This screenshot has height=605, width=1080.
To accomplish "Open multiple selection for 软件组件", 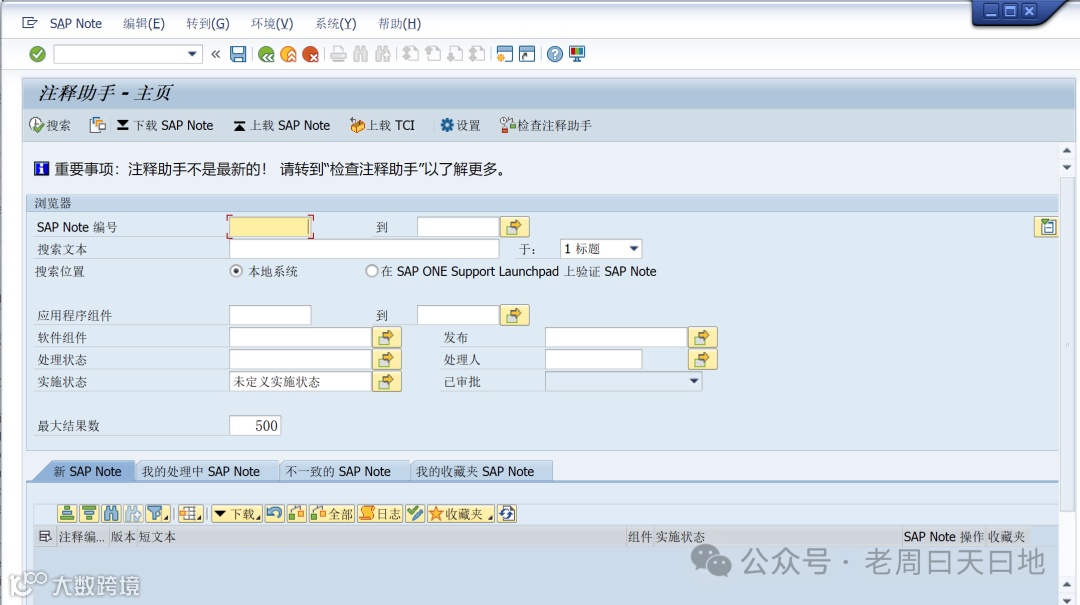I will tap(386, 337).
